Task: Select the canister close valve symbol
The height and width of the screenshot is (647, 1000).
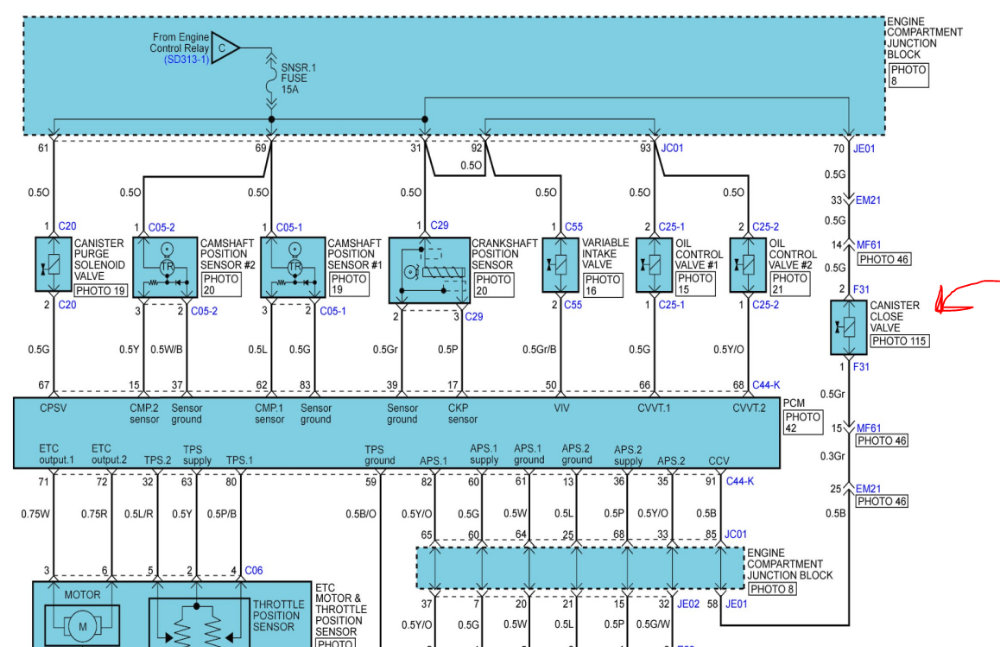Action: pos(847,328)
